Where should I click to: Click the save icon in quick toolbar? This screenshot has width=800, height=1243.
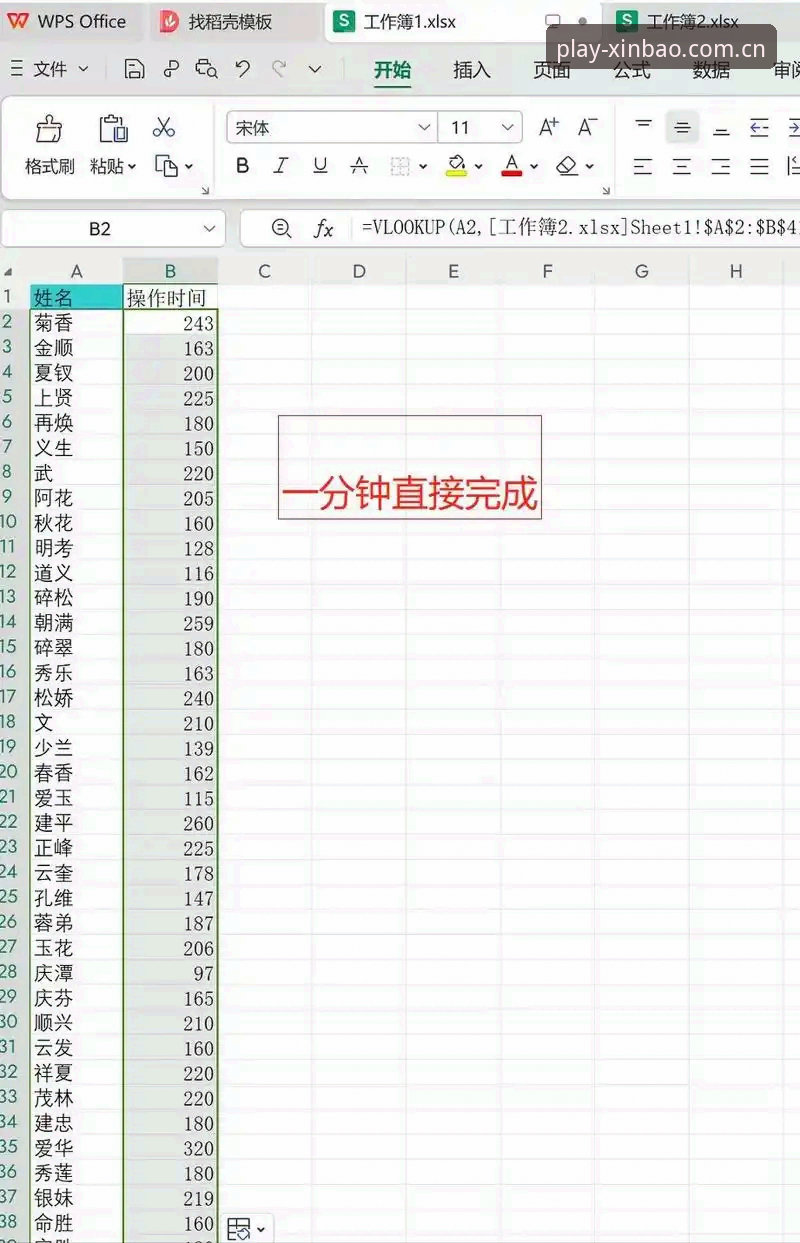point(134,69)
